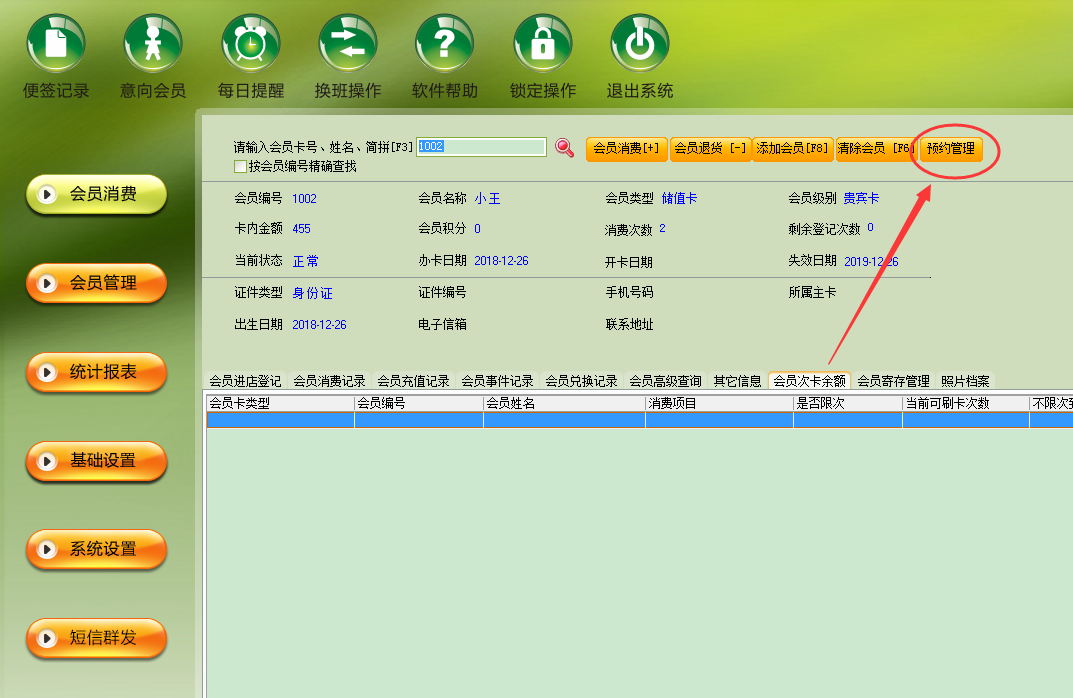The image size is (1073, 698).
Task: Click the 锁定操作 padlock icon
Action: coord(543,43)
